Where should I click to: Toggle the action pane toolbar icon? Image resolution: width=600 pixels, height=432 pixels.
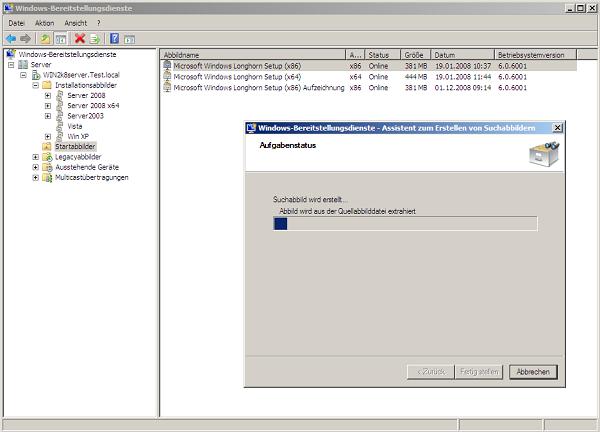tap(129, 39)
